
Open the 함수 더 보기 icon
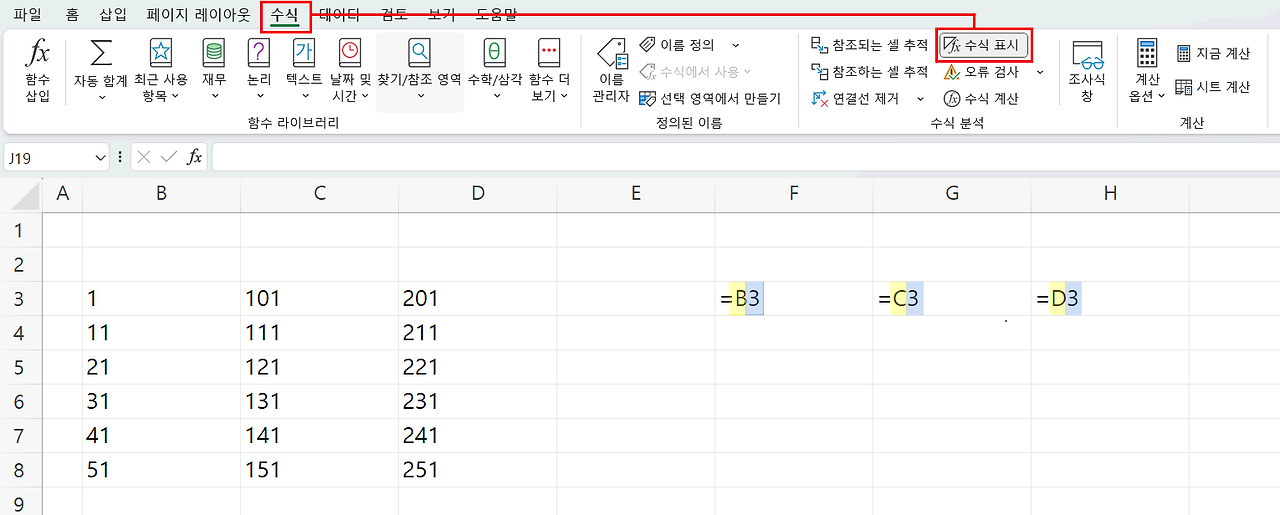pyautogui.click(x=548, y=52)
